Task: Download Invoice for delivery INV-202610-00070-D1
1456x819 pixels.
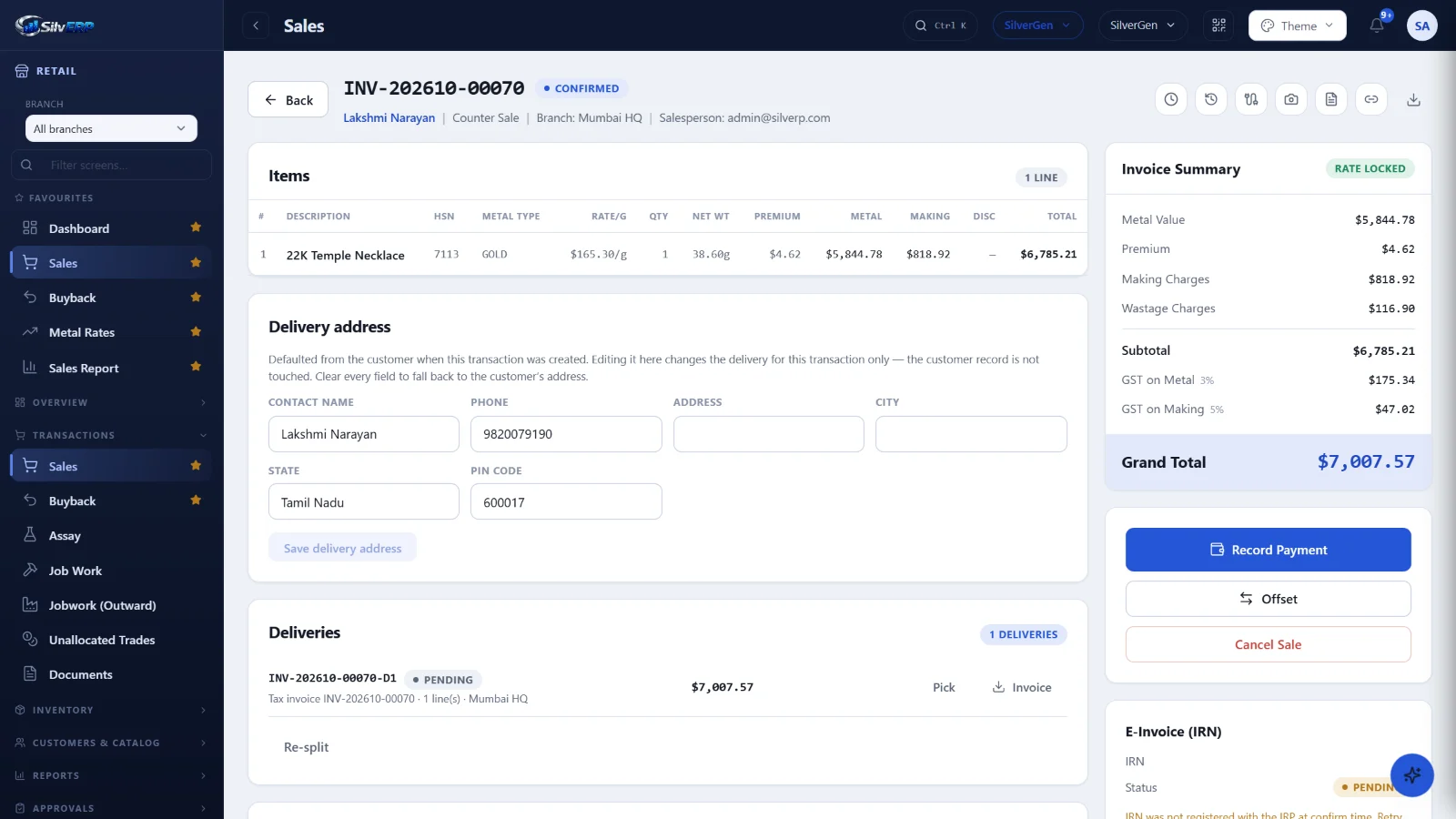Action: pos(1022,687)
